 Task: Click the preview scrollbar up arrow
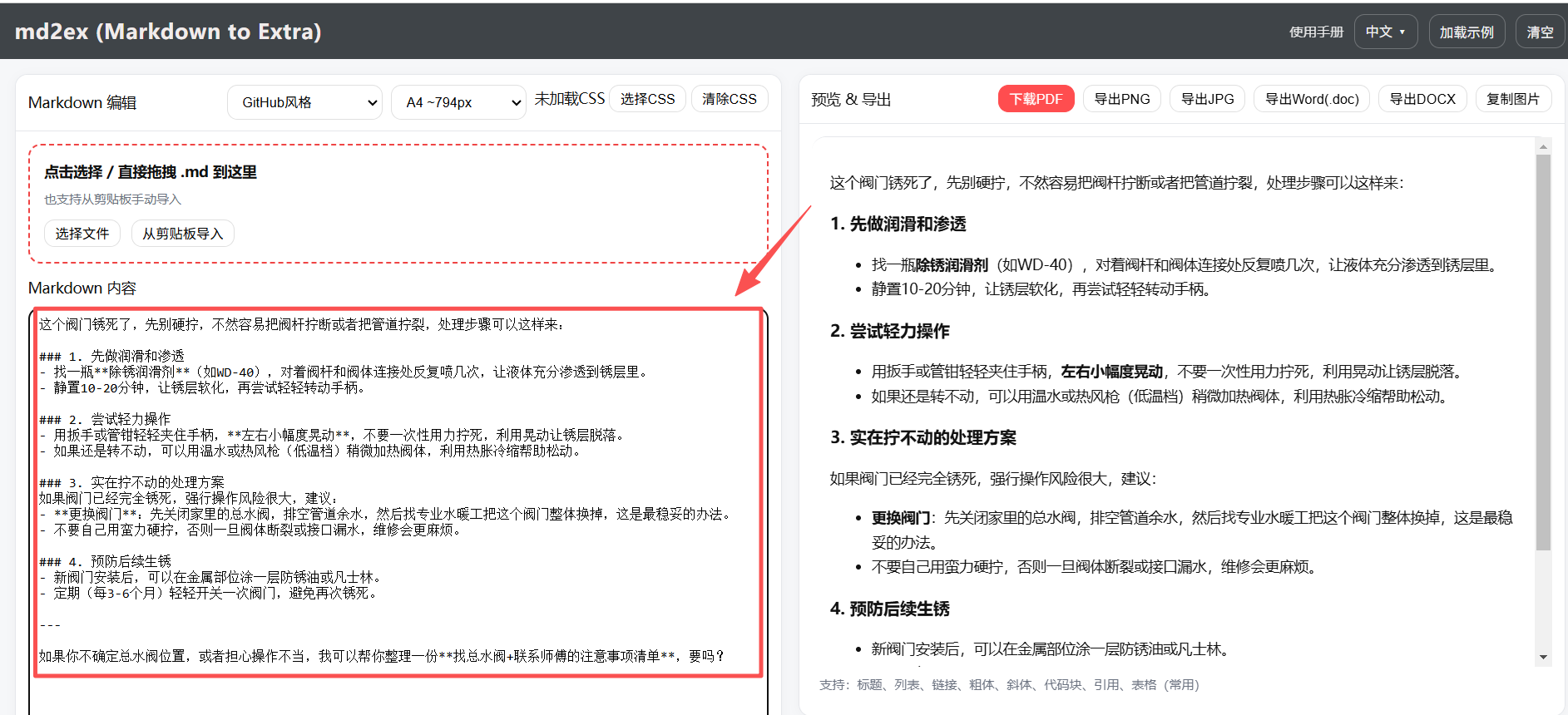click(1543, 147)
